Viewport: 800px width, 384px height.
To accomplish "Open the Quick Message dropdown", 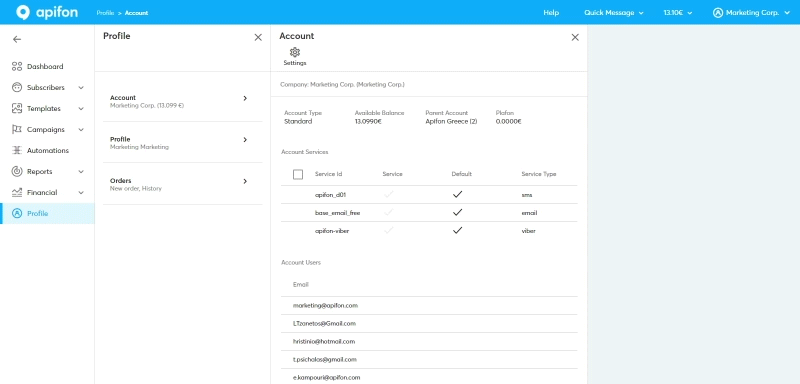I will (614, 13).
